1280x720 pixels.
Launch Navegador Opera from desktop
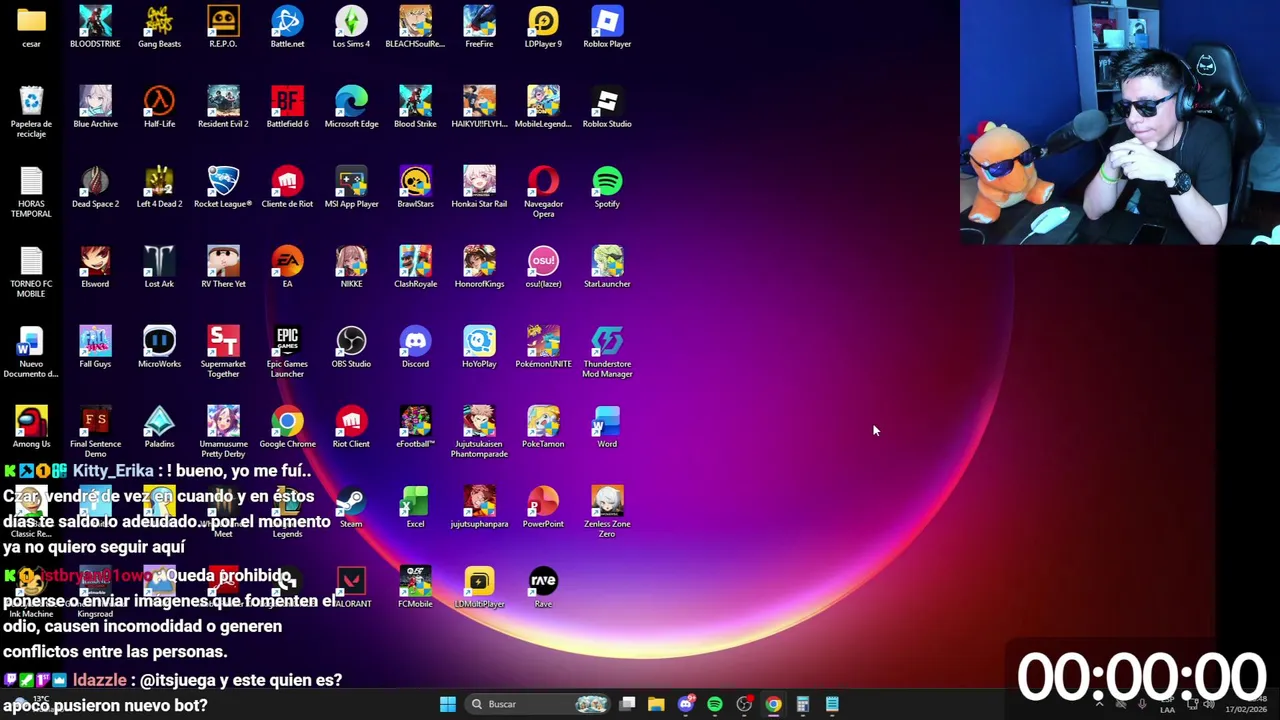(x=543, y=192)
